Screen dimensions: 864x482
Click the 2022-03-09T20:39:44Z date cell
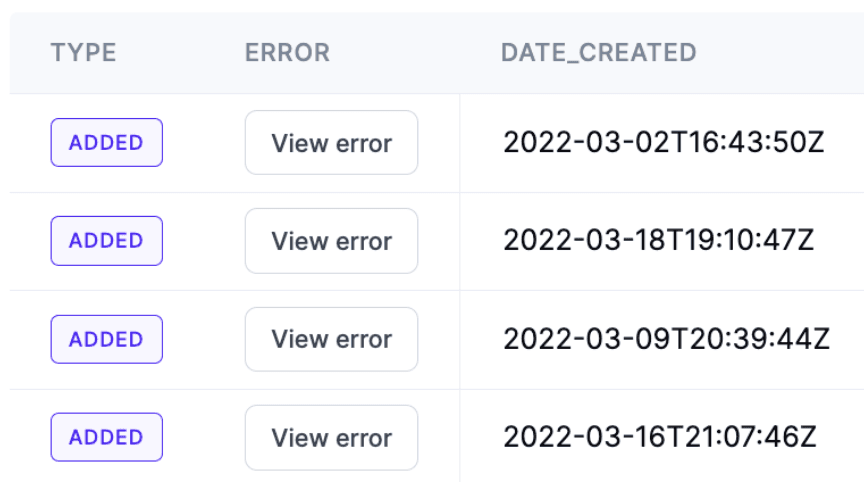[666, 339]
